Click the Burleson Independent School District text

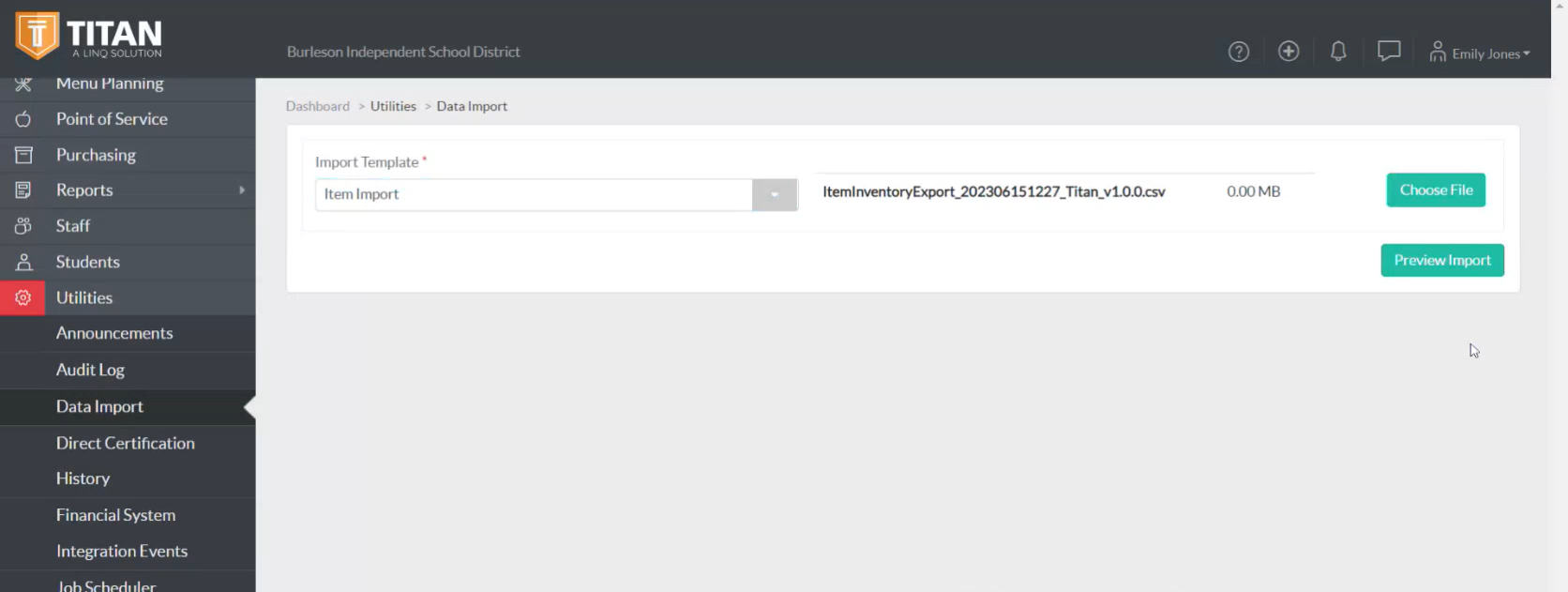[403, 52]
